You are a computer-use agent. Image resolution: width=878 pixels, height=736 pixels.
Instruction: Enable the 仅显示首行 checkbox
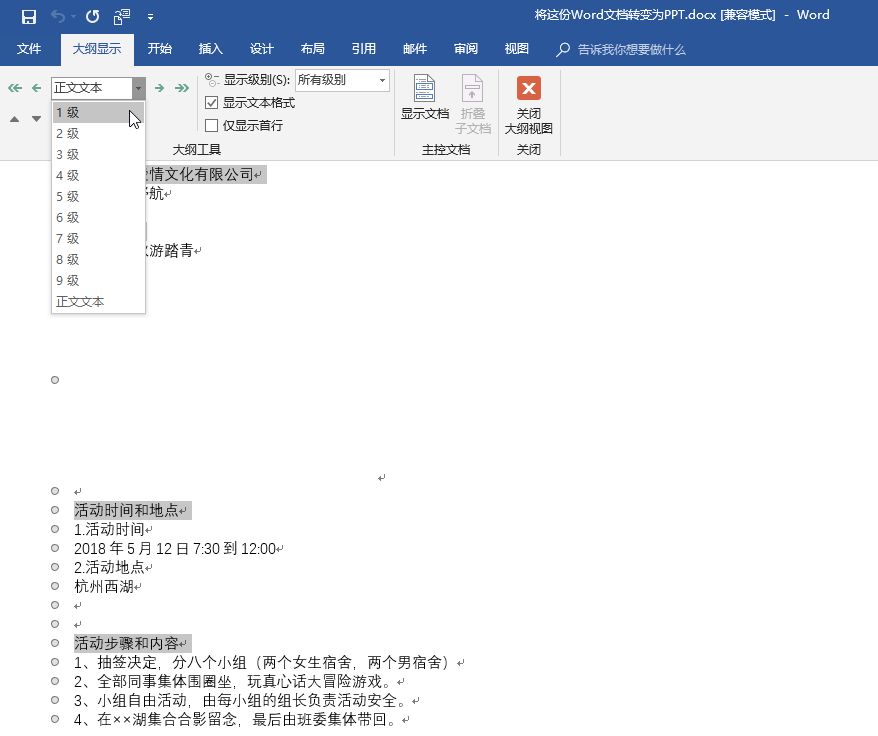(211, 124)
